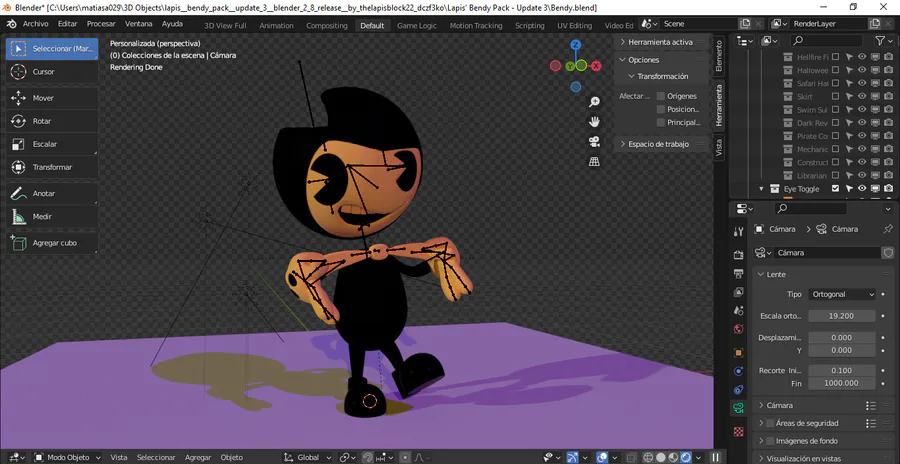Viewport: 900px width, 464px height.
Task: Open the Modo Objeto mode dropdown
Action: tap(68, 457)
